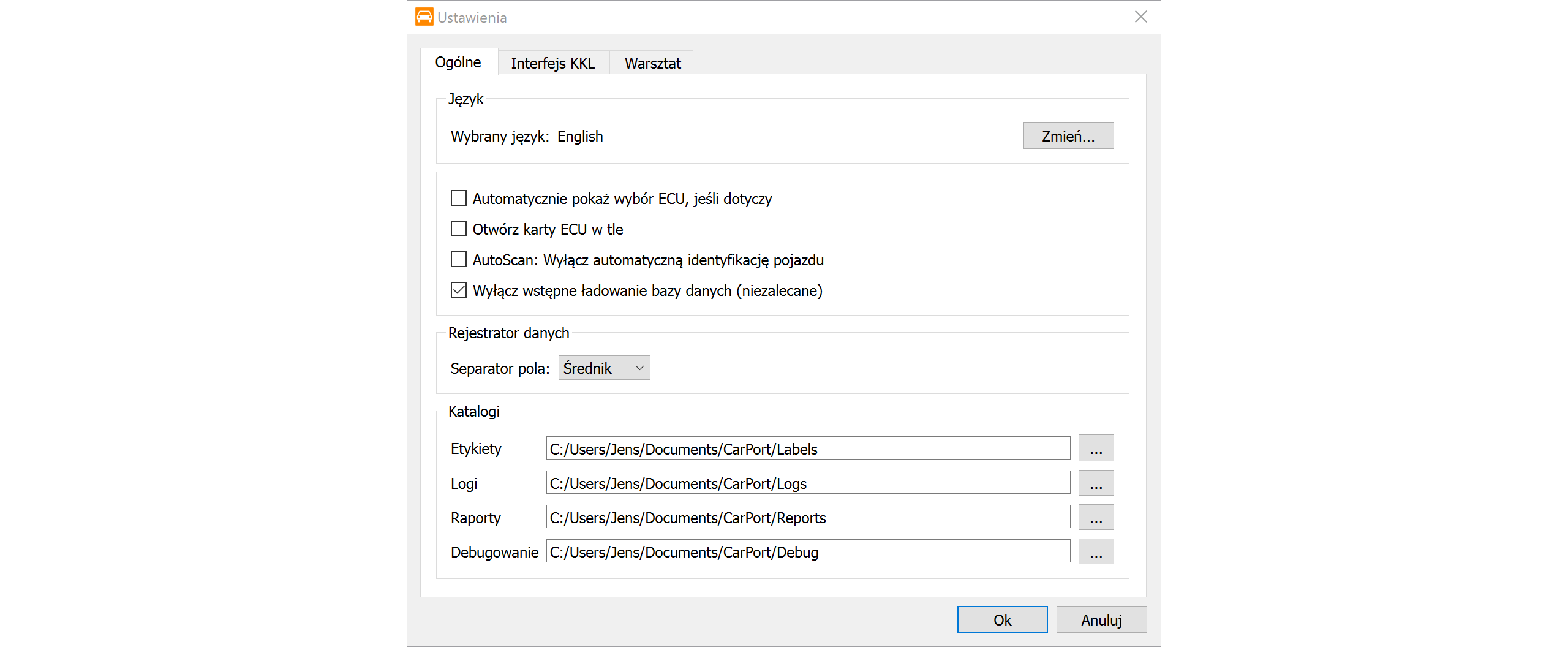Image resolution: width=1568 pixels, height=647 pixels.
Task: Focus the Raporty path text field
Action: tap(807, 517)
